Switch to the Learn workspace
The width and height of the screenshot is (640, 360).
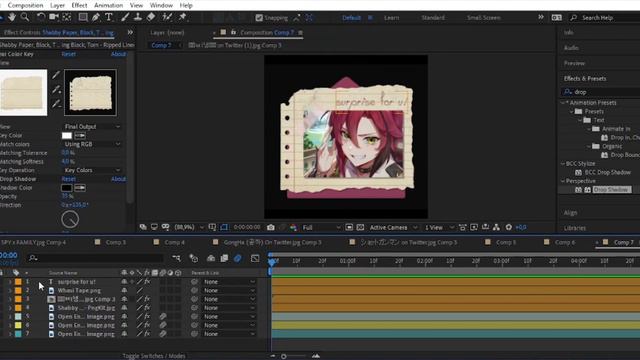coord(391,18)
